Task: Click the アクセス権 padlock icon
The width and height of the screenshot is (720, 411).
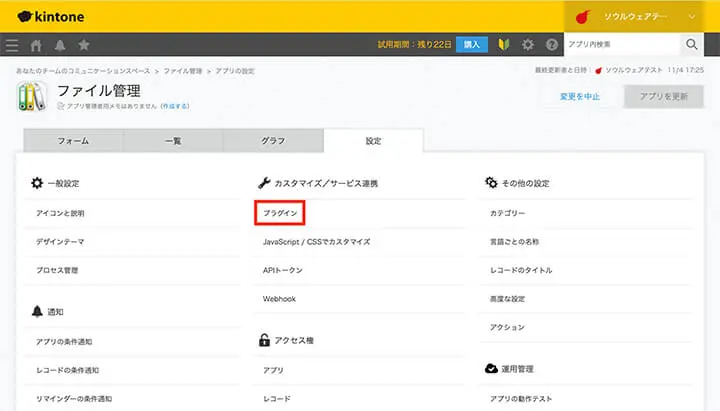Action: [264, 340]
